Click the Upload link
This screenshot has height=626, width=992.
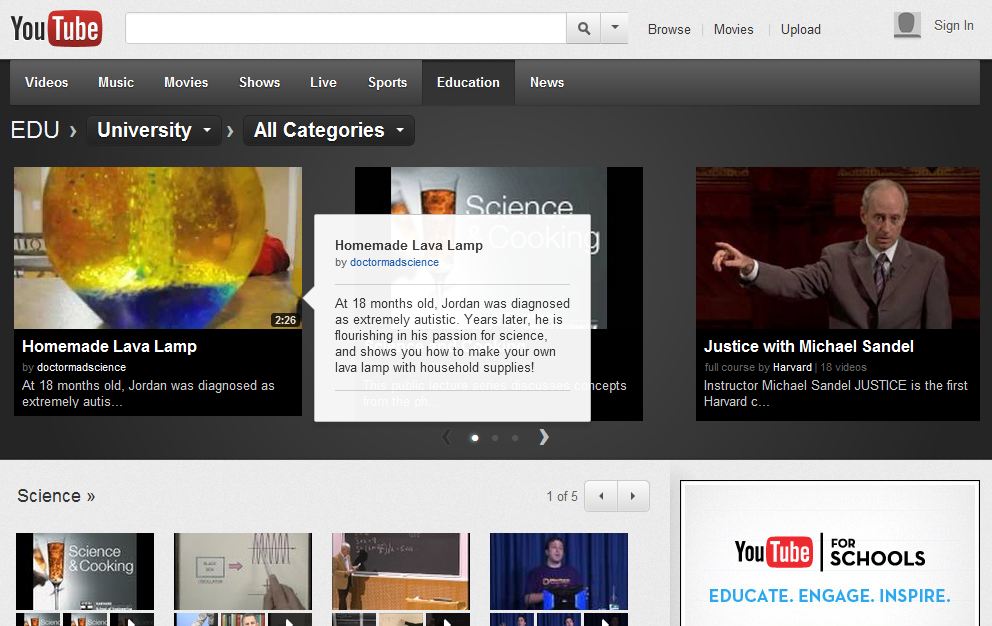(800, 30)
